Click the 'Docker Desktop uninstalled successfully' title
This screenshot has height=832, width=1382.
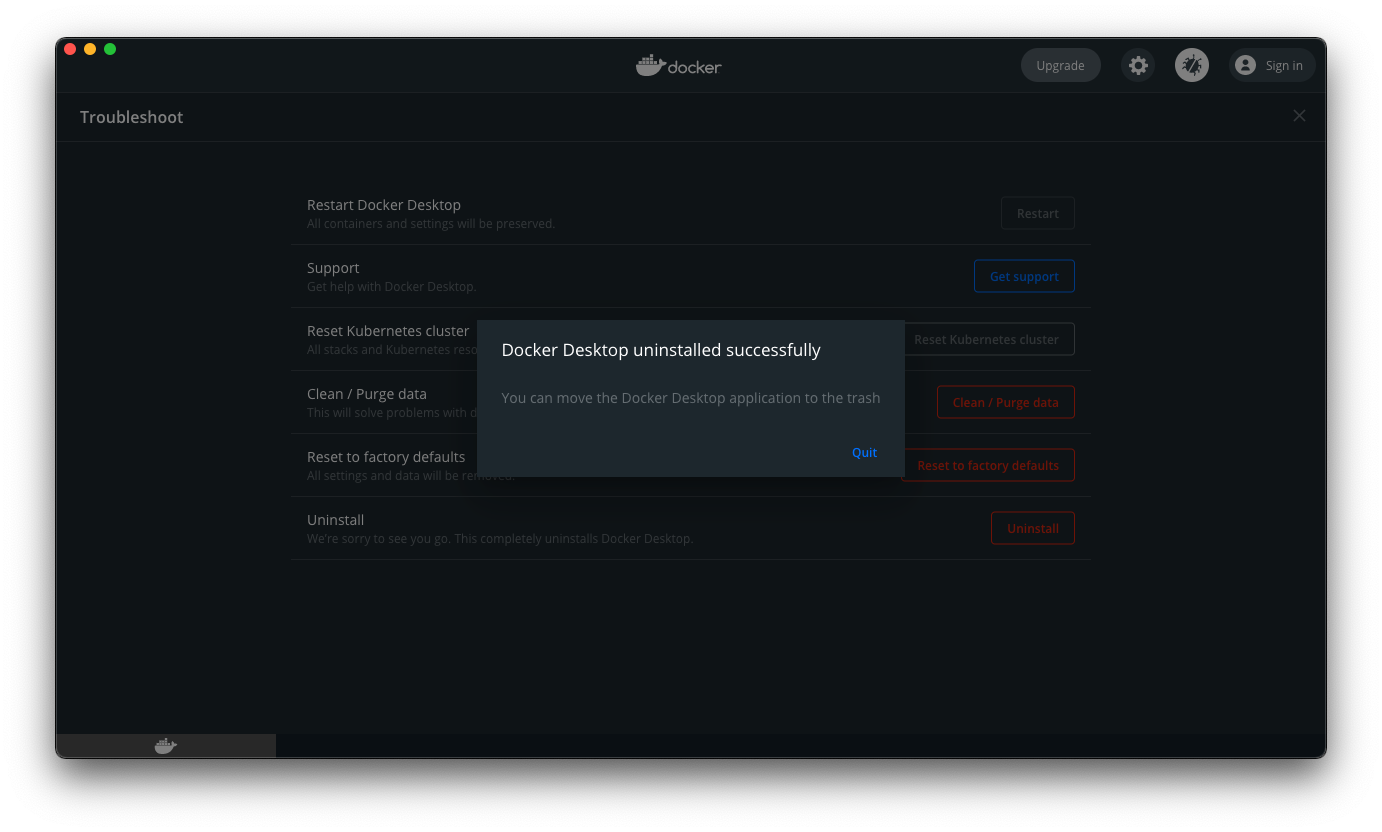[x=661, y=350]
